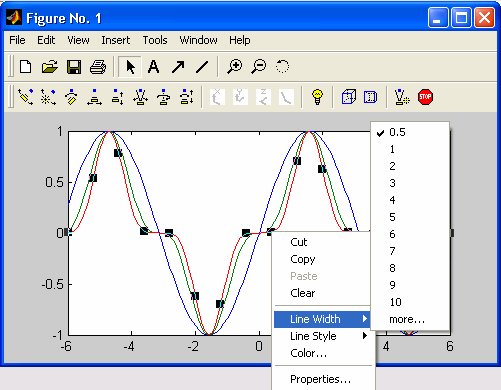
Task: Choose the Z principal axis button
Action: pyautogui.click(x=263, y=97)
